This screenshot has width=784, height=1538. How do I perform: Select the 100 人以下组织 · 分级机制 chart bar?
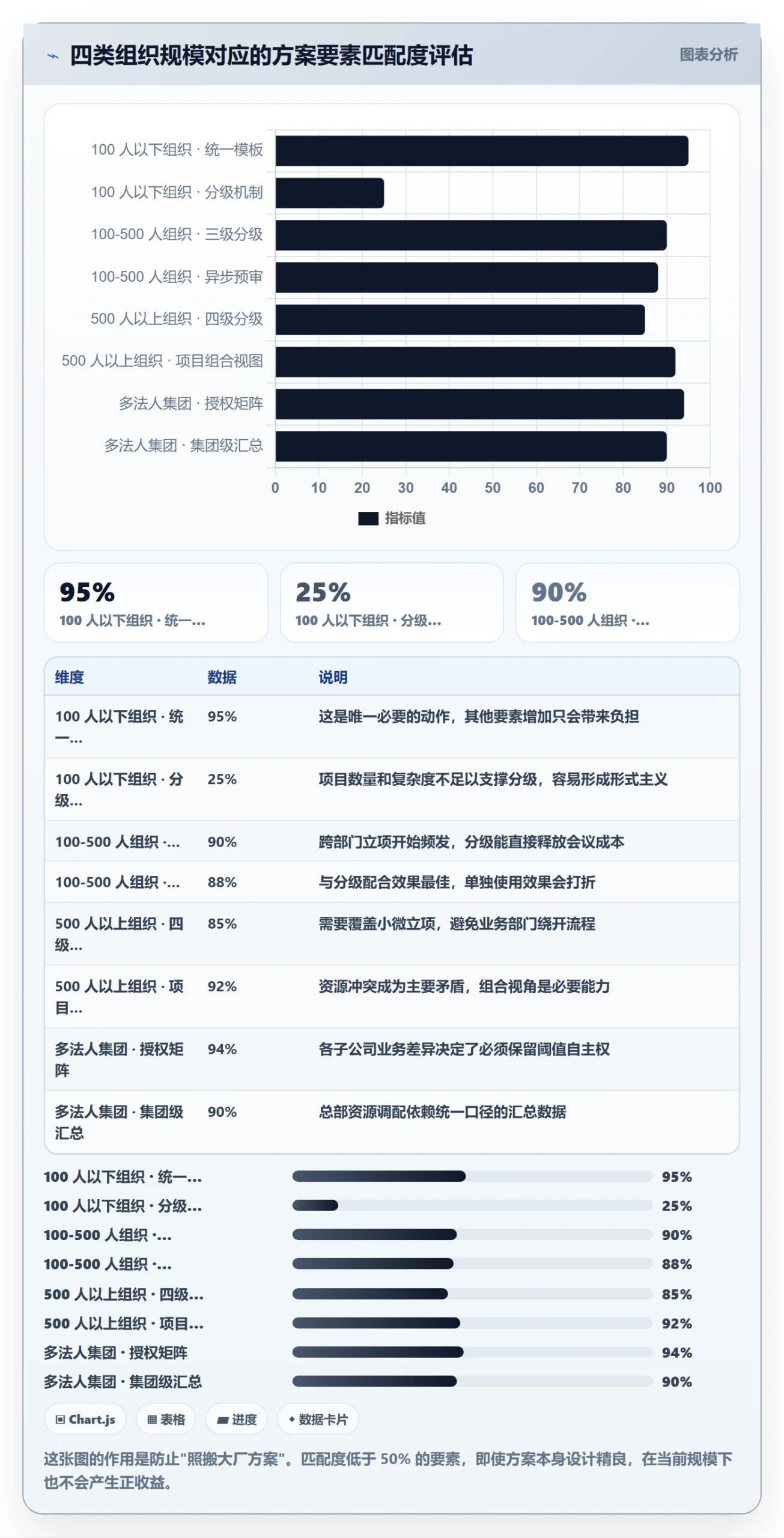tap(330, 193)
